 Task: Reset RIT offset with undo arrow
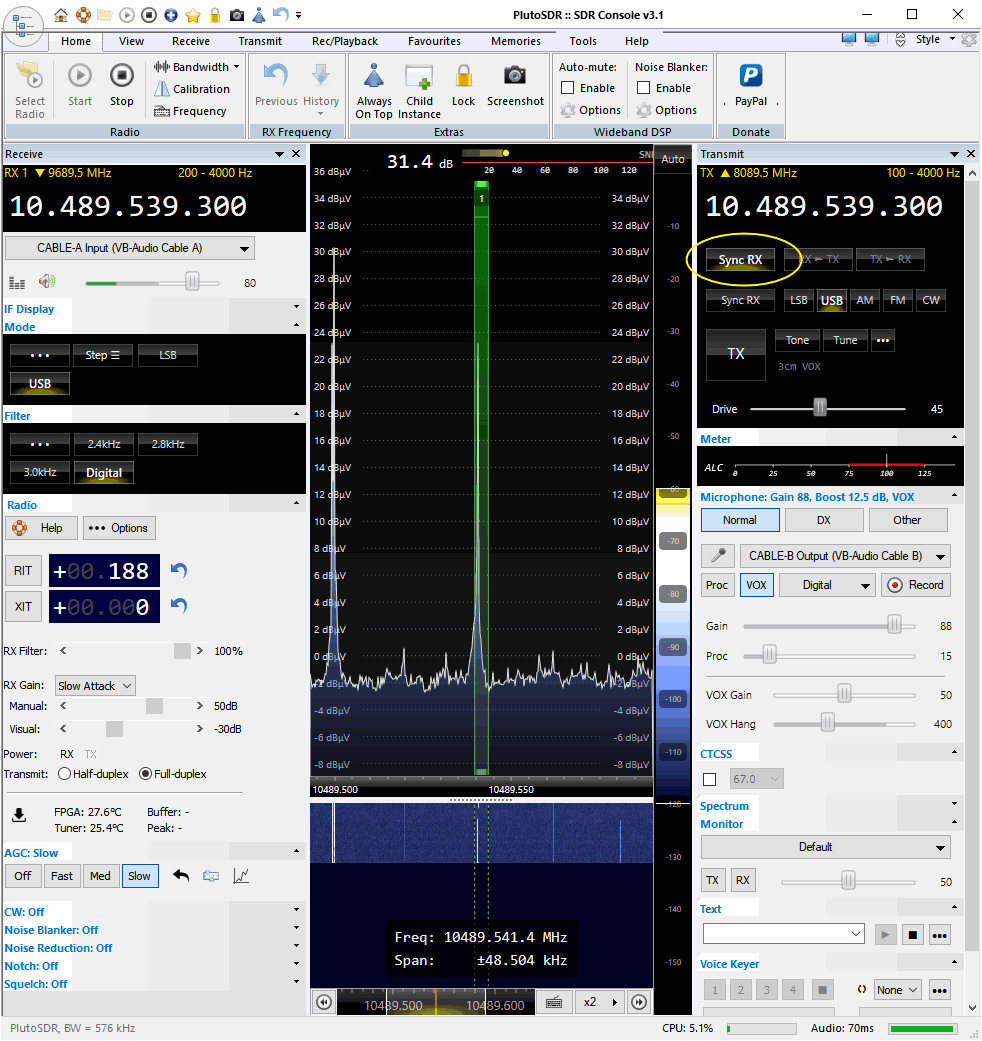(179, 570)
